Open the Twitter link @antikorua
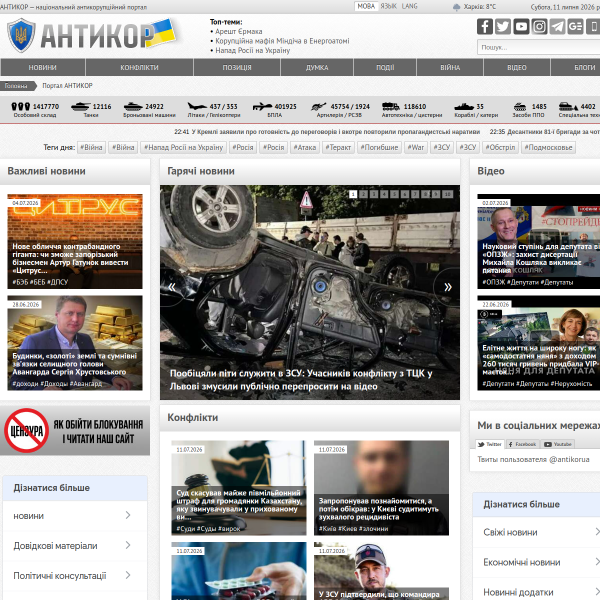 tap(533, 460)
